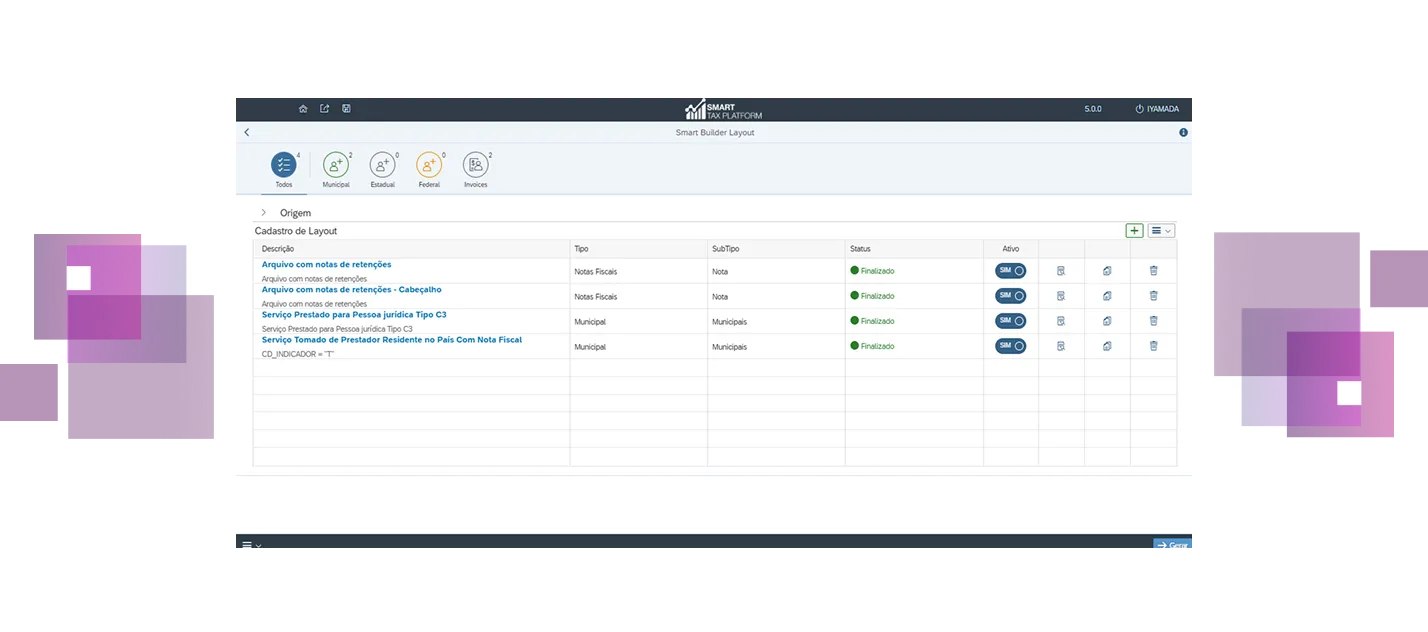Image resolution: width=1428 pixels, height=632 pixels.
Task: Click the Status column header
Action: click(860, 248)
